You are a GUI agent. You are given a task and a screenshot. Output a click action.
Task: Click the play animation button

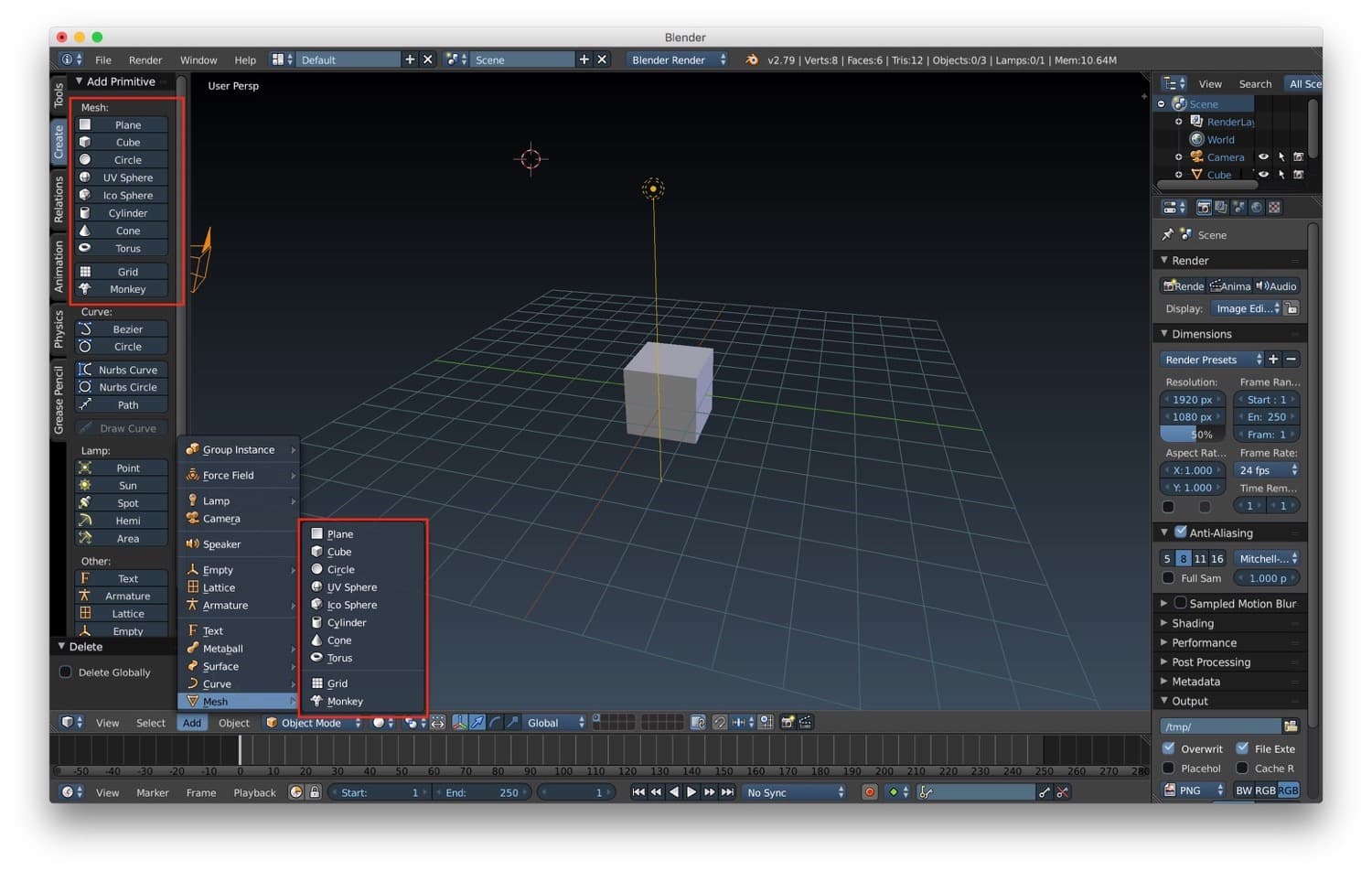pos(691,792)
